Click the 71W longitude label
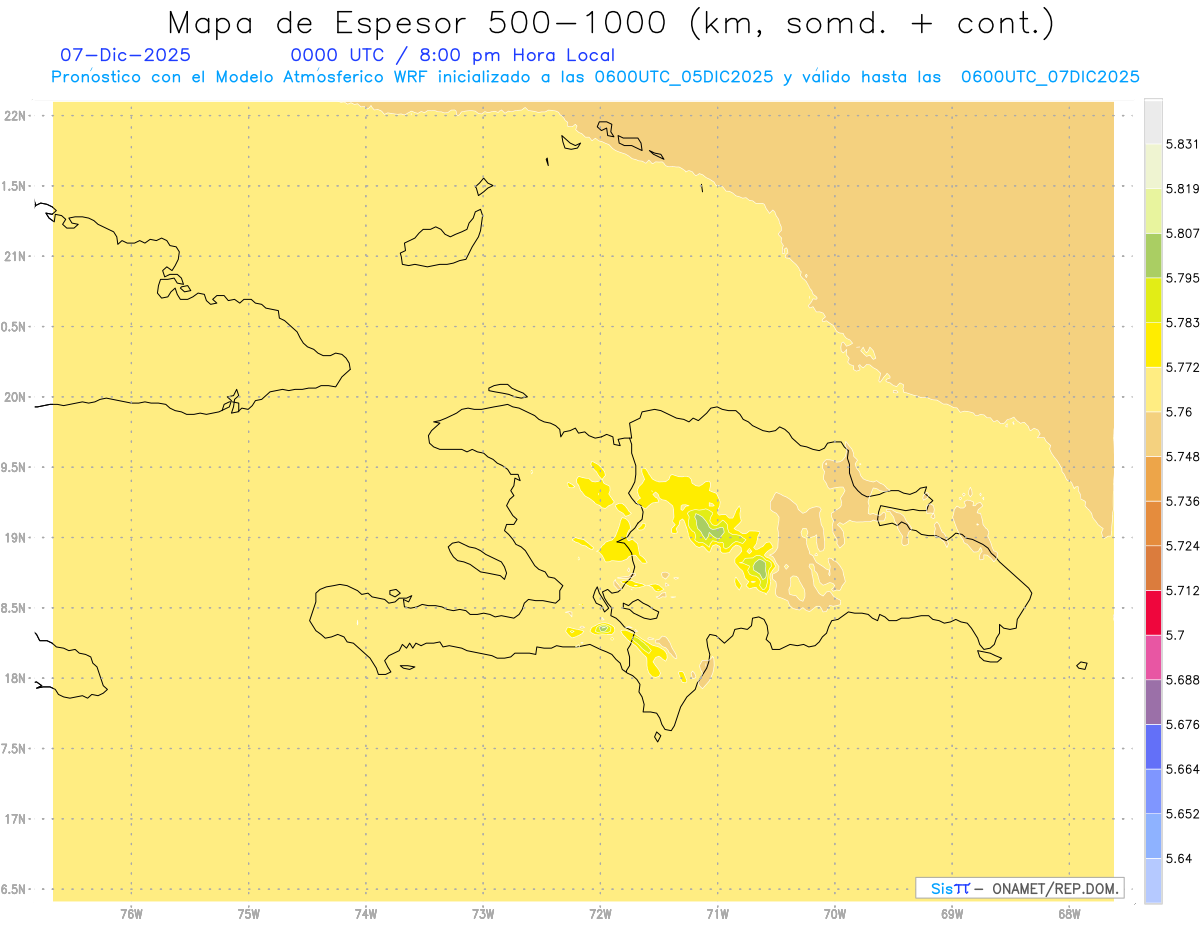 click(x=717, y=913)
